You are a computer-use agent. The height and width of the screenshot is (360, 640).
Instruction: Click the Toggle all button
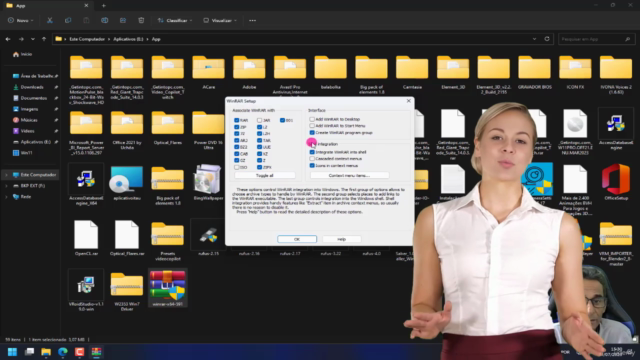[264, 176]
